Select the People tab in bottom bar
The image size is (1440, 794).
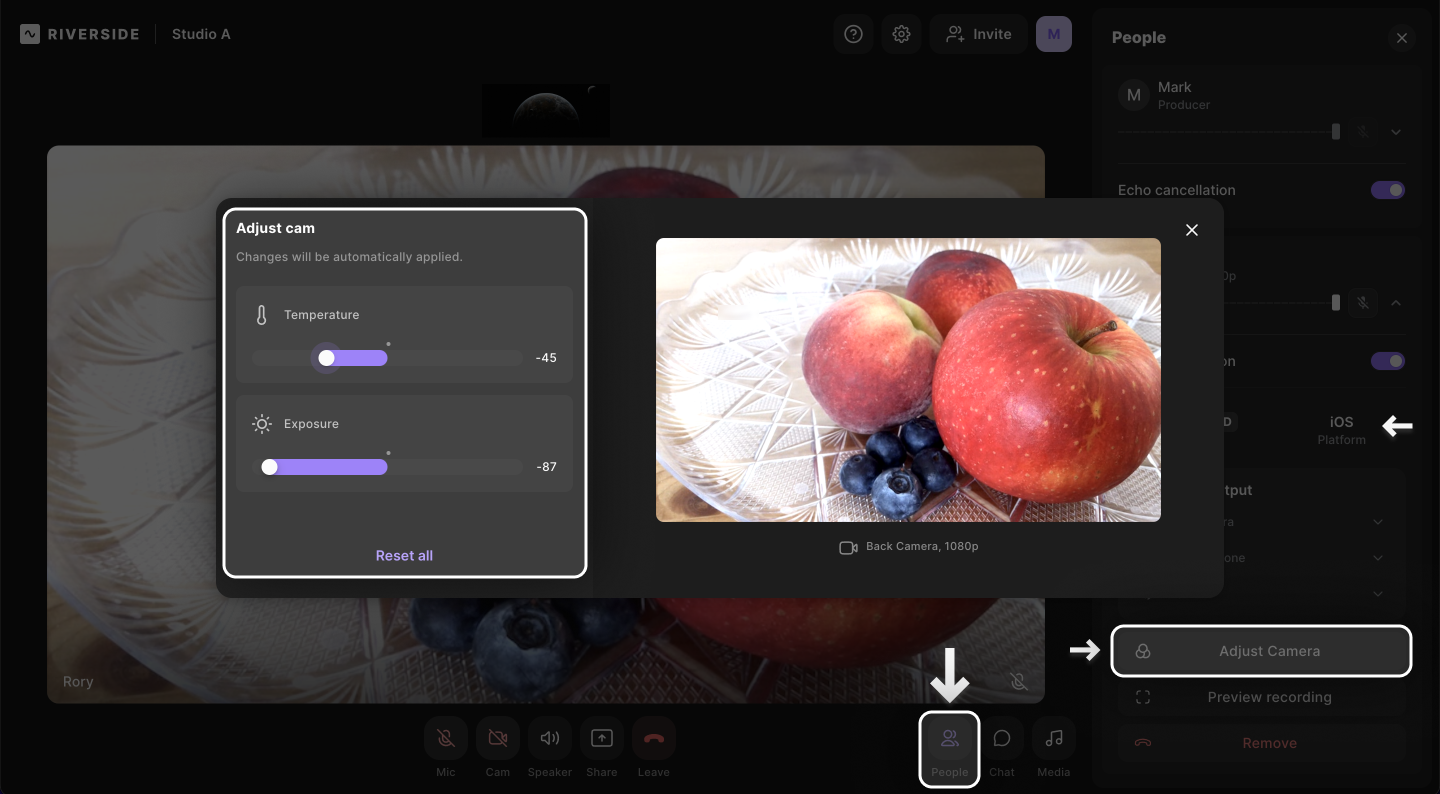pos(950,749)
